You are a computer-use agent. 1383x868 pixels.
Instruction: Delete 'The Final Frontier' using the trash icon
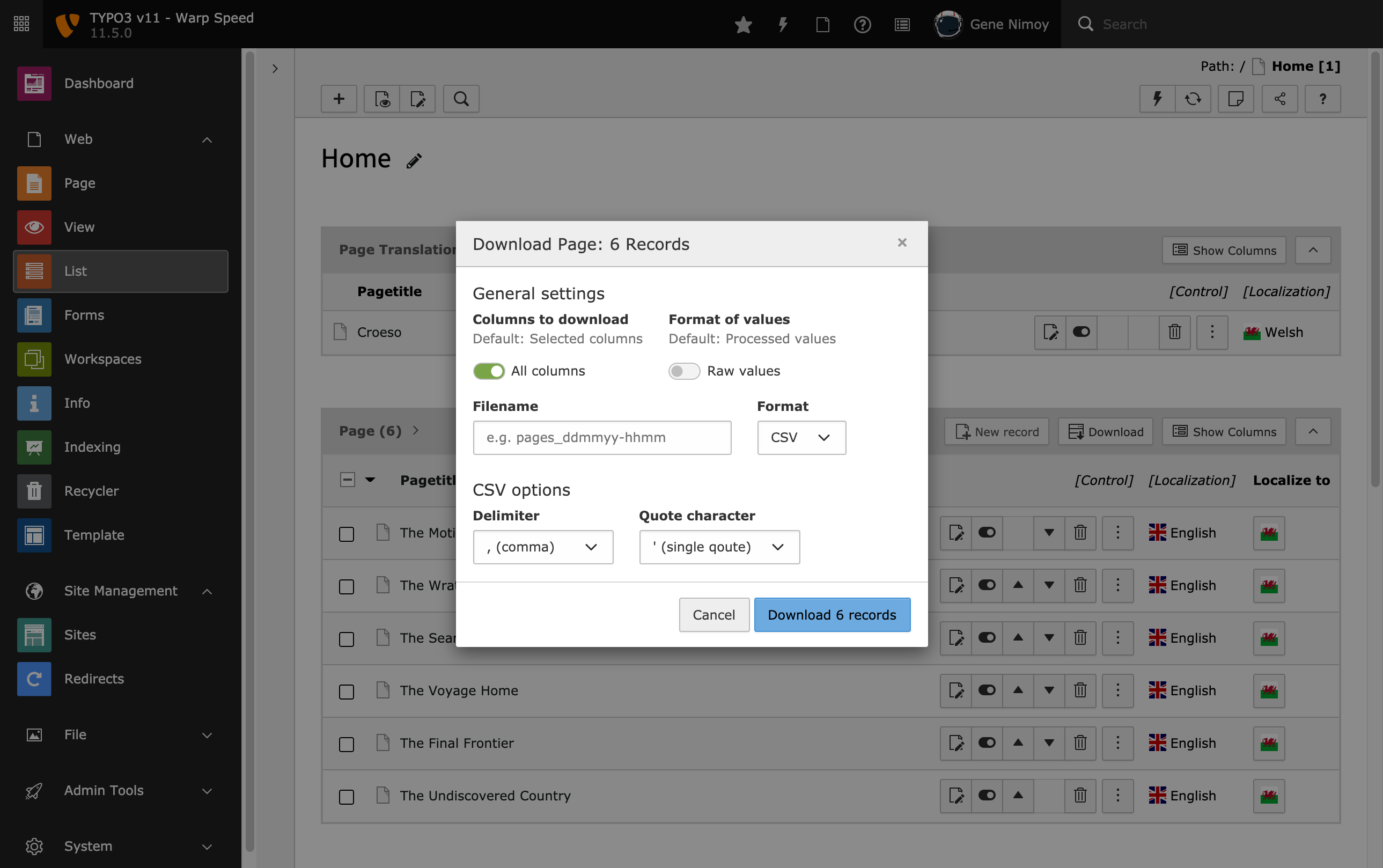coord(1080,742)
